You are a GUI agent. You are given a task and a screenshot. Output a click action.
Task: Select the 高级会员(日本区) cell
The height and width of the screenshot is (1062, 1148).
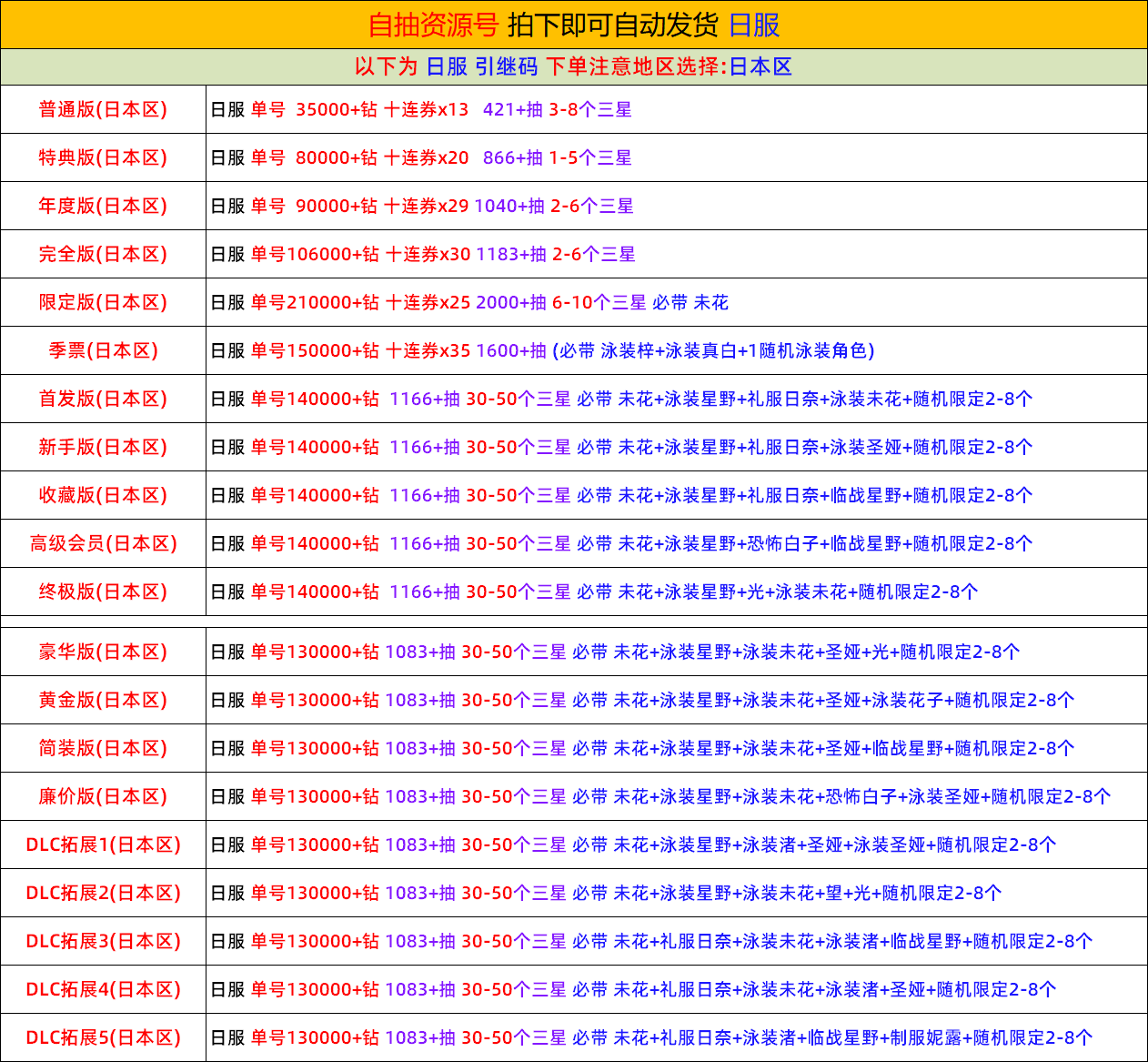coord(103,543)
